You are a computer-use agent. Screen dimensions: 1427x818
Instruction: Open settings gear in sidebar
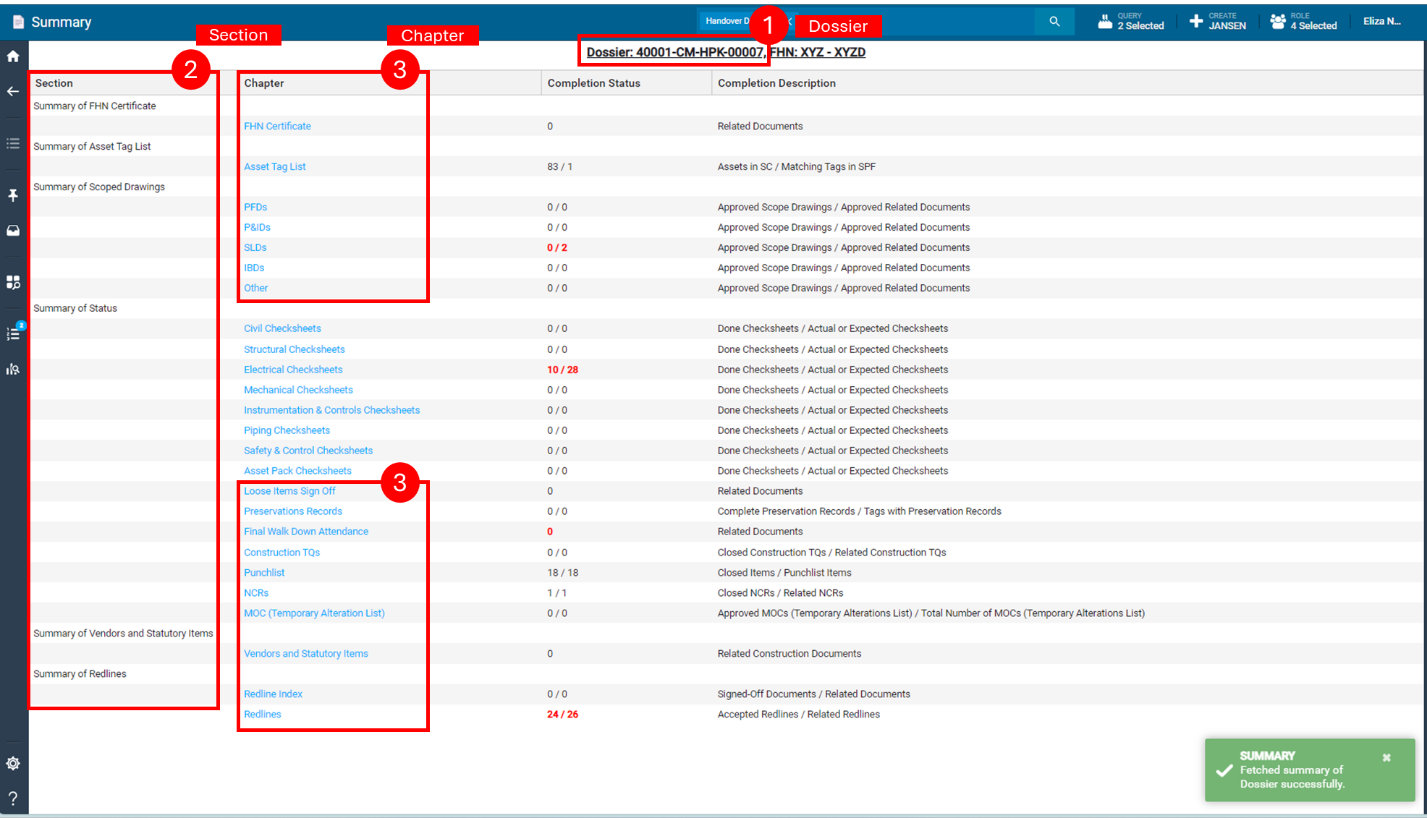[x=13, y=763]
